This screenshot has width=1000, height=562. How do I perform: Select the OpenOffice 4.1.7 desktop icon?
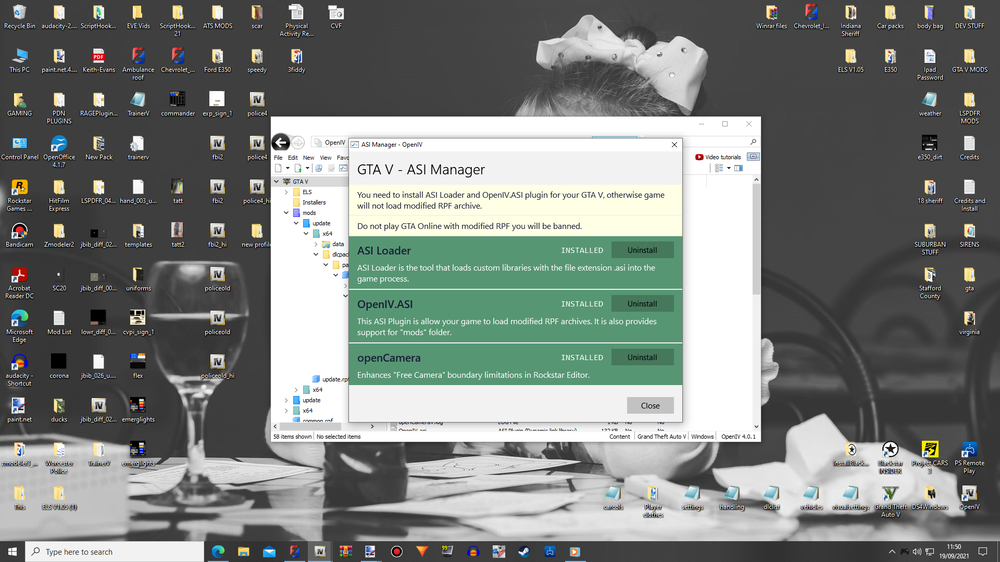[x=59, y=151]
